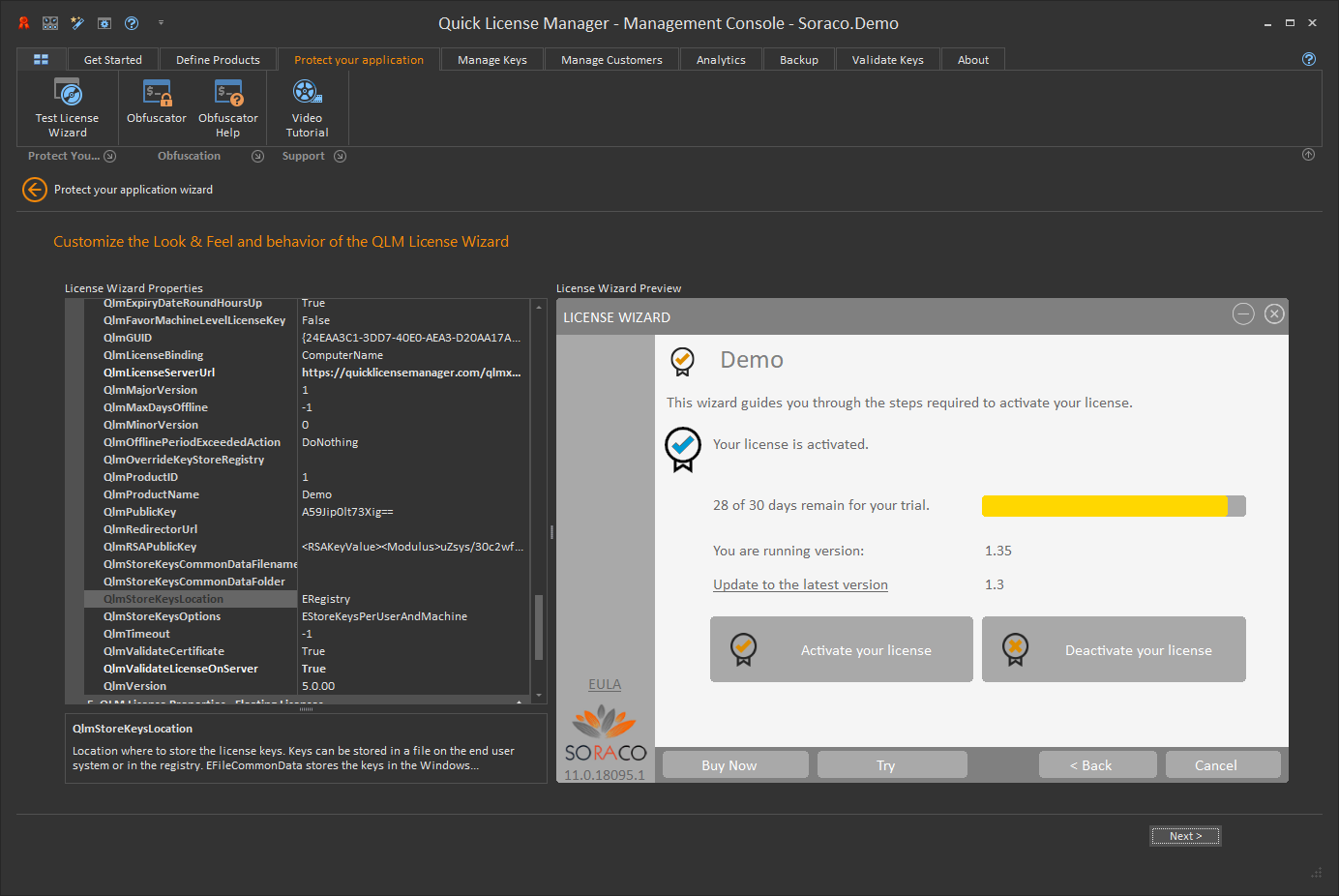Minimize the License Wizard preview with minus icon

click(x=1243, y=314)
